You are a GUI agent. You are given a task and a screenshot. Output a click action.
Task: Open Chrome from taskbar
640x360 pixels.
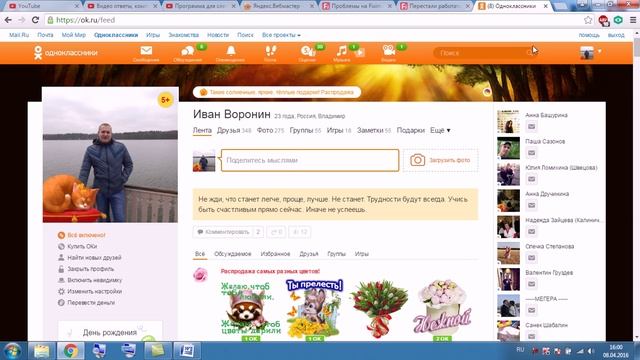point(70,351)
